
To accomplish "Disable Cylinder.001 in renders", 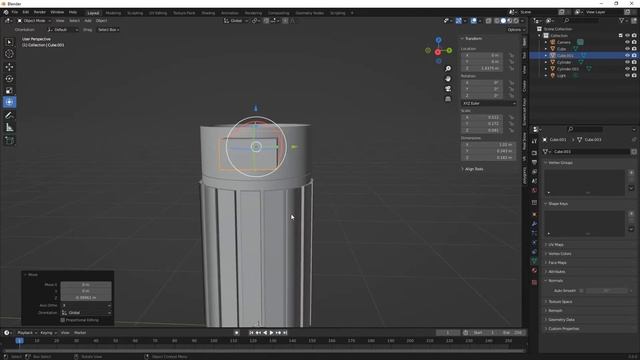I will pos(634,69).
